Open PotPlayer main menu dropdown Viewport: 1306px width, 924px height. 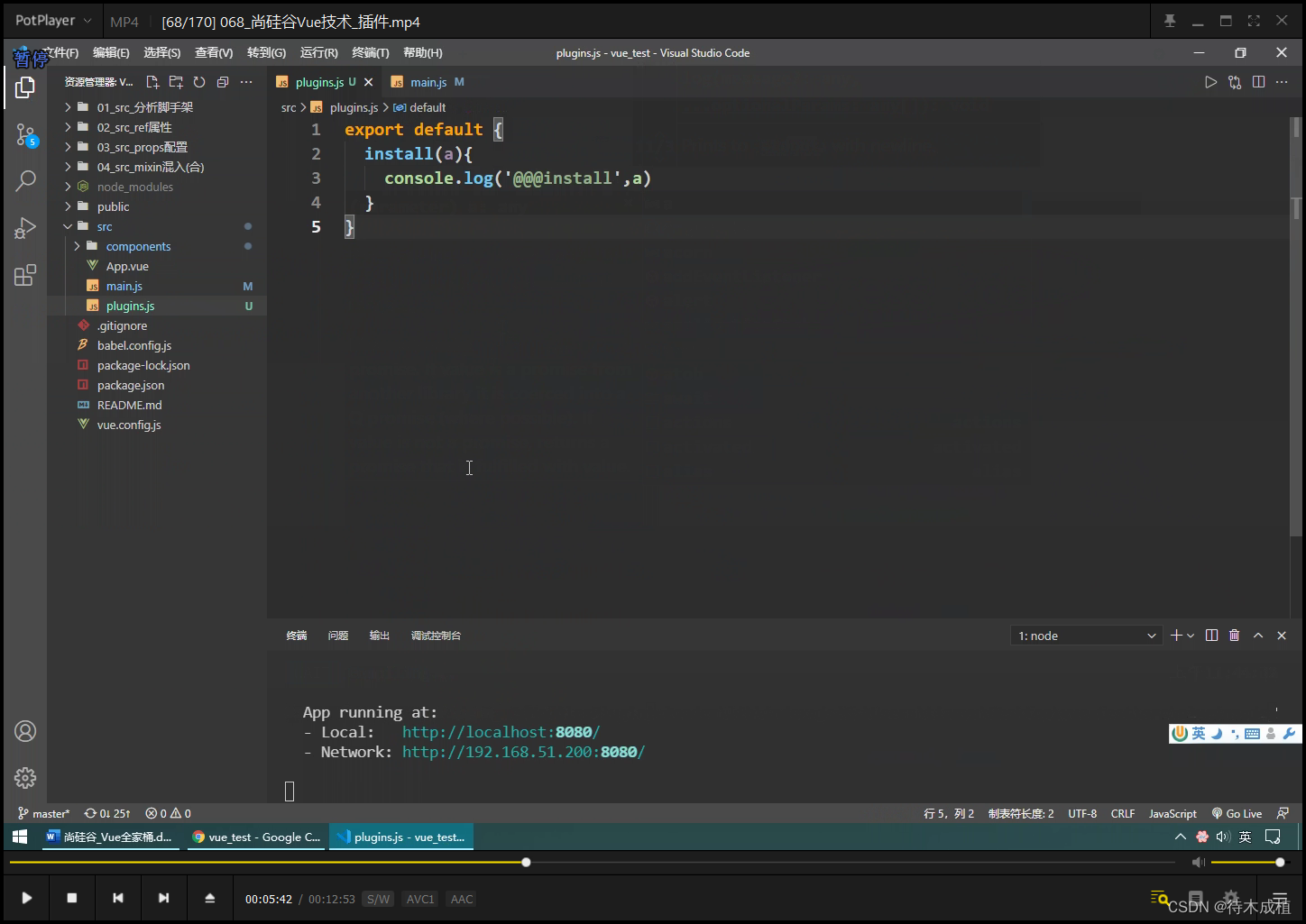coord(53,21)
